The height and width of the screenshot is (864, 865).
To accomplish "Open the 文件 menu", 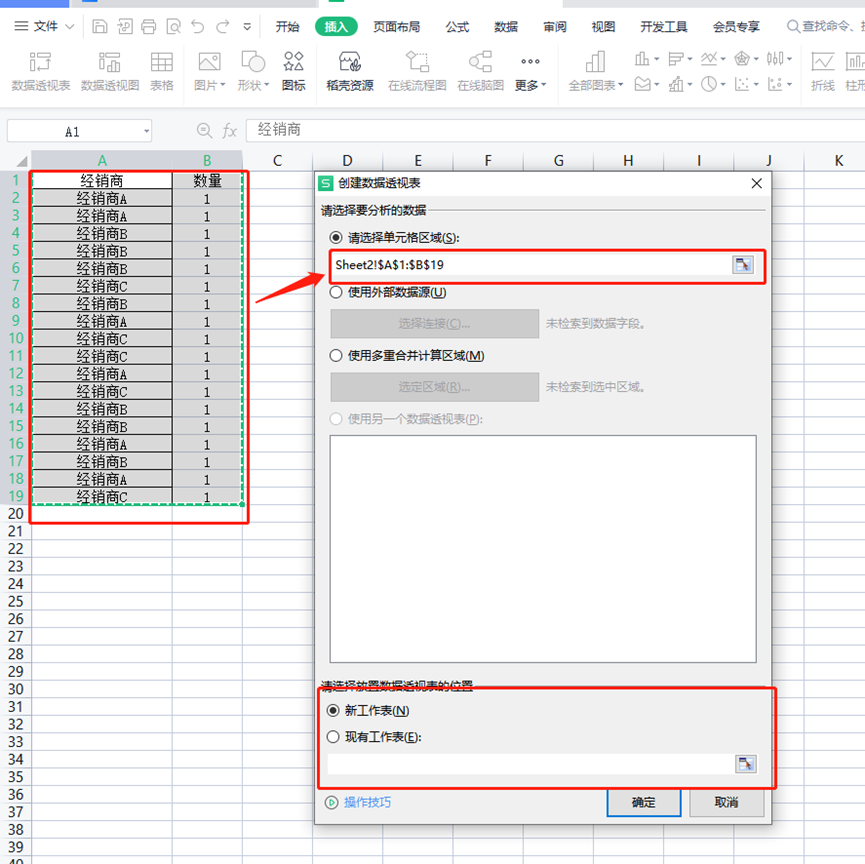I will (44, 26).
